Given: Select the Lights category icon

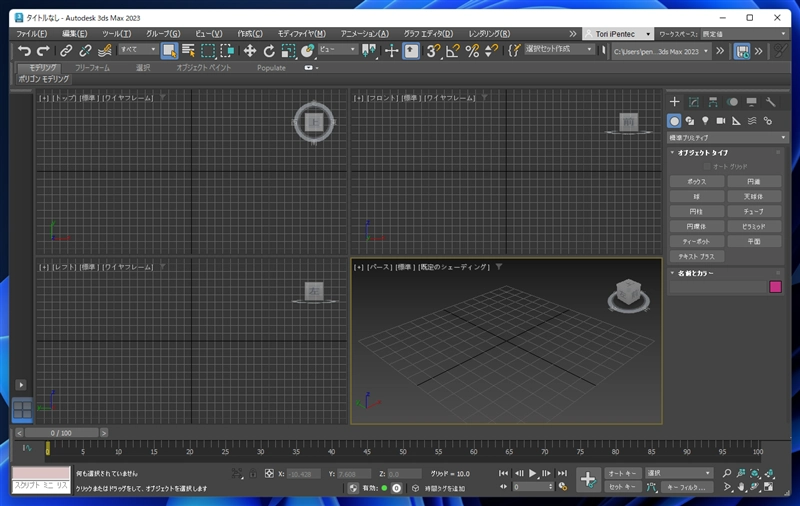Looking at the screenshot, I should [705, 121].
